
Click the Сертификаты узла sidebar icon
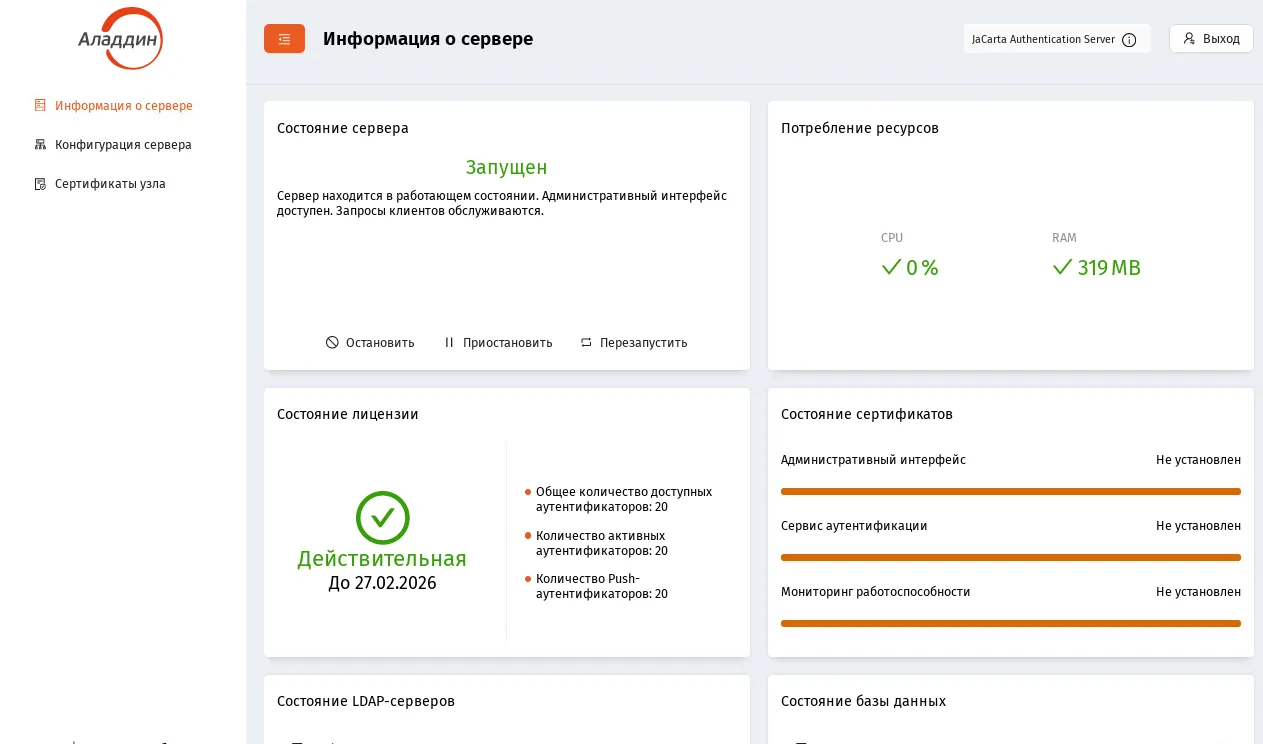tap(40, 184)
